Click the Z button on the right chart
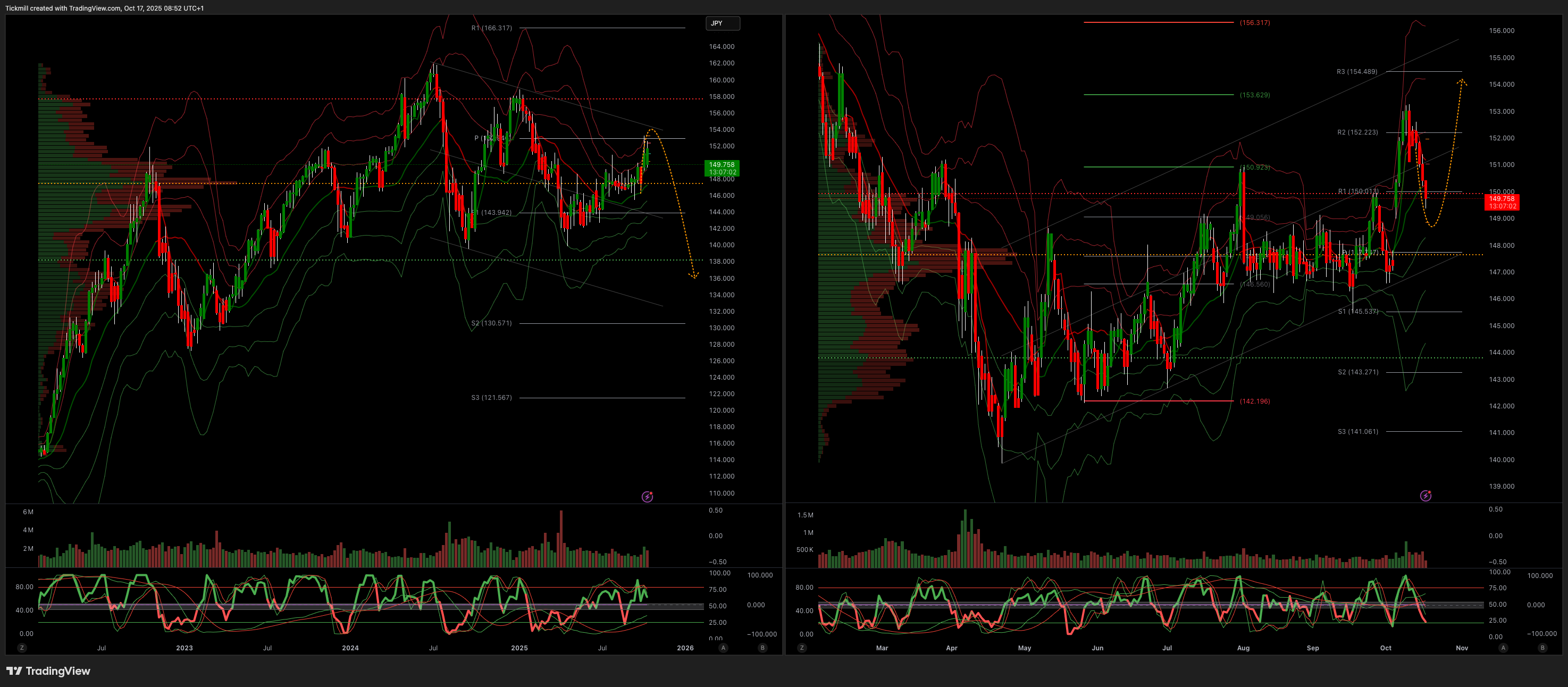Viewport: 1568px width, 687px height. [x=802, y=648]
